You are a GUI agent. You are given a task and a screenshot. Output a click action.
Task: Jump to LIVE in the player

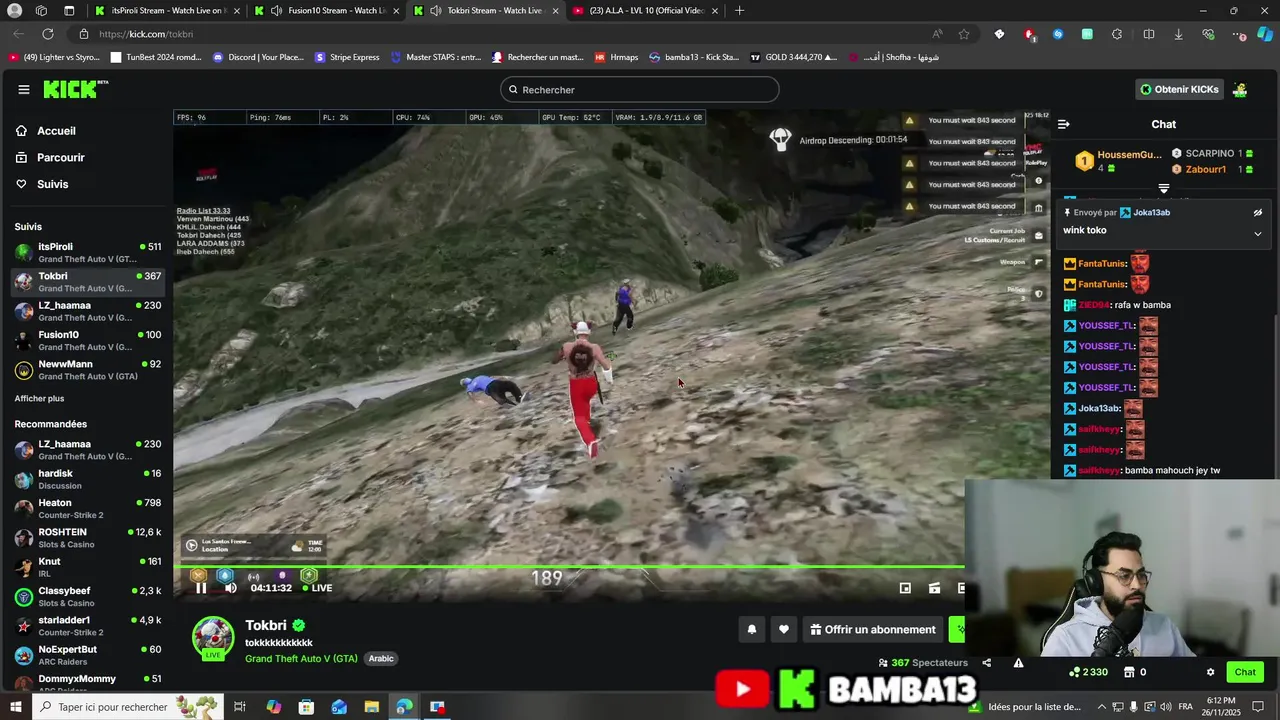[x=318, y=588]
